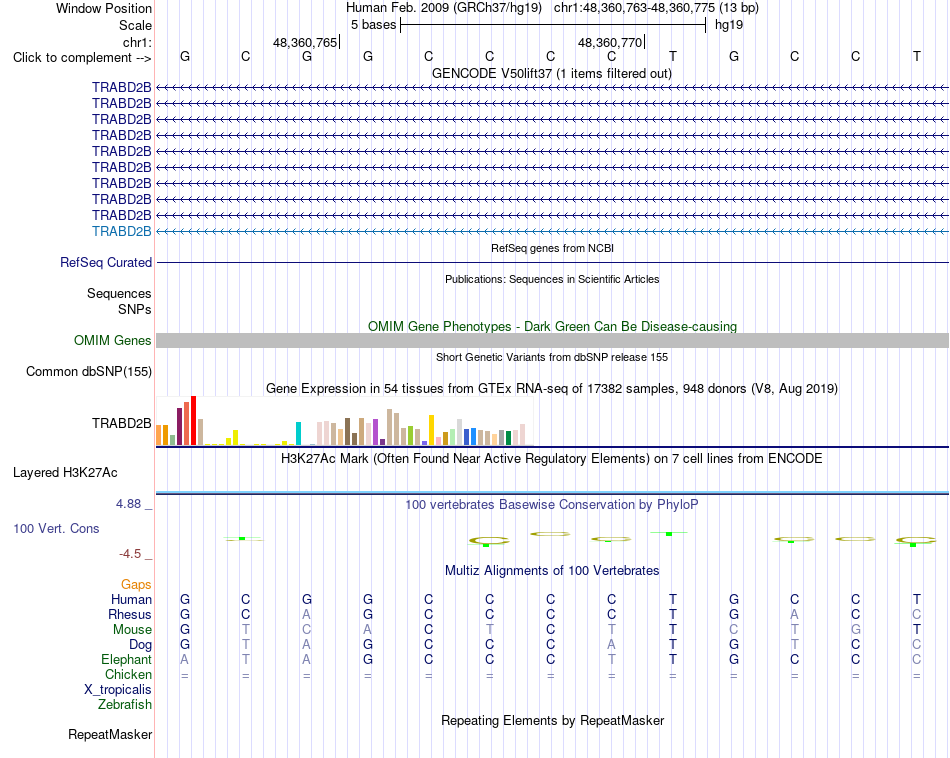This screenshot has height=758, width=950.
Task: Click the GTEx Gene Expression in 54 tissues title
Action: [552, 388]
